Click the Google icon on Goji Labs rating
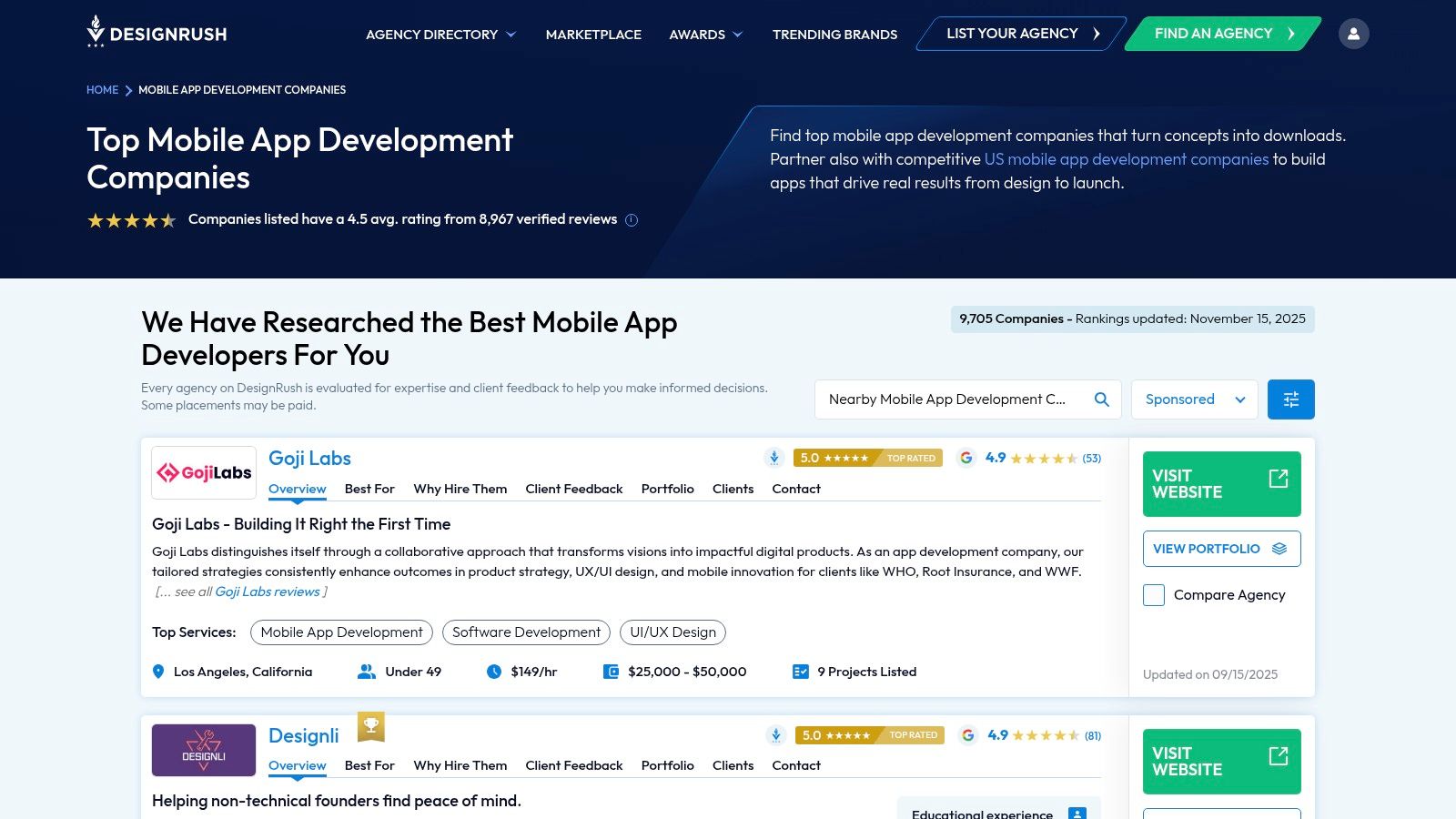 click(x=966, y=459)
